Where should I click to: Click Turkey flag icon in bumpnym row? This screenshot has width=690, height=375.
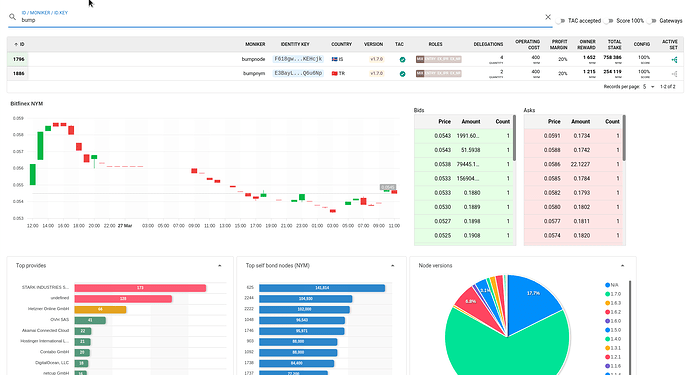click(334, 74)
